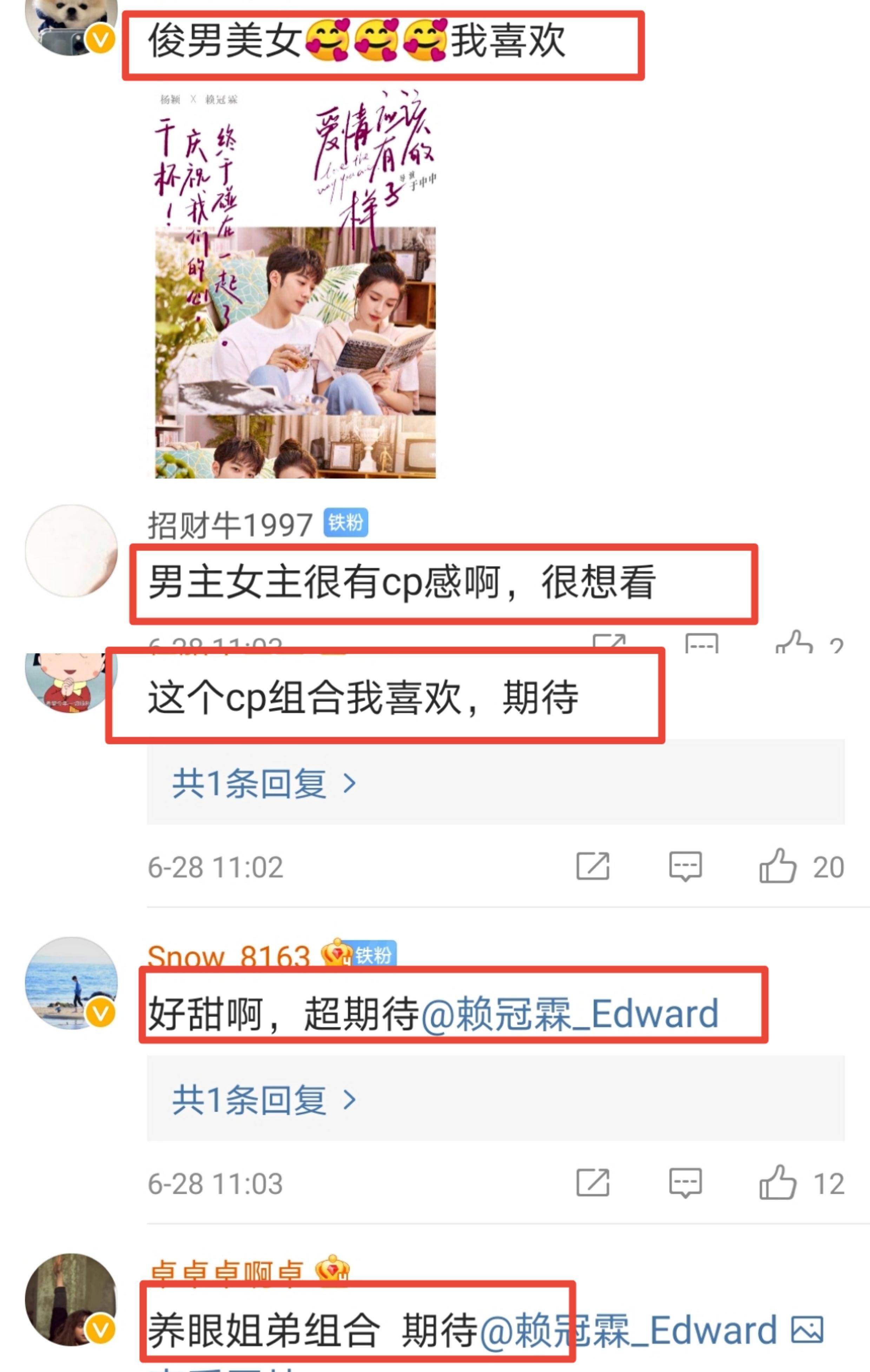The image size is (870, 1372).
Task: Tap repost icon on 11:02 comment
Action: [x=593, y=866]
